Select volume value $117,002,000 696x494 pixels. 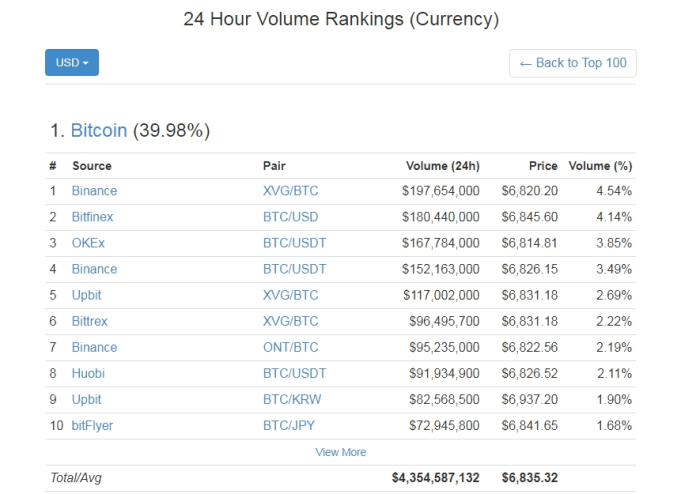point(441,295)
